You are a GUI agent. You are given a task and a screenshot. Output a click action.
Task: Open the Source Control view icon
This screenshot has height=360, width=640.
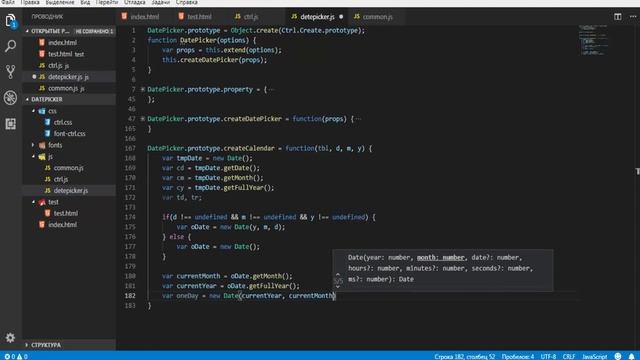11,72
